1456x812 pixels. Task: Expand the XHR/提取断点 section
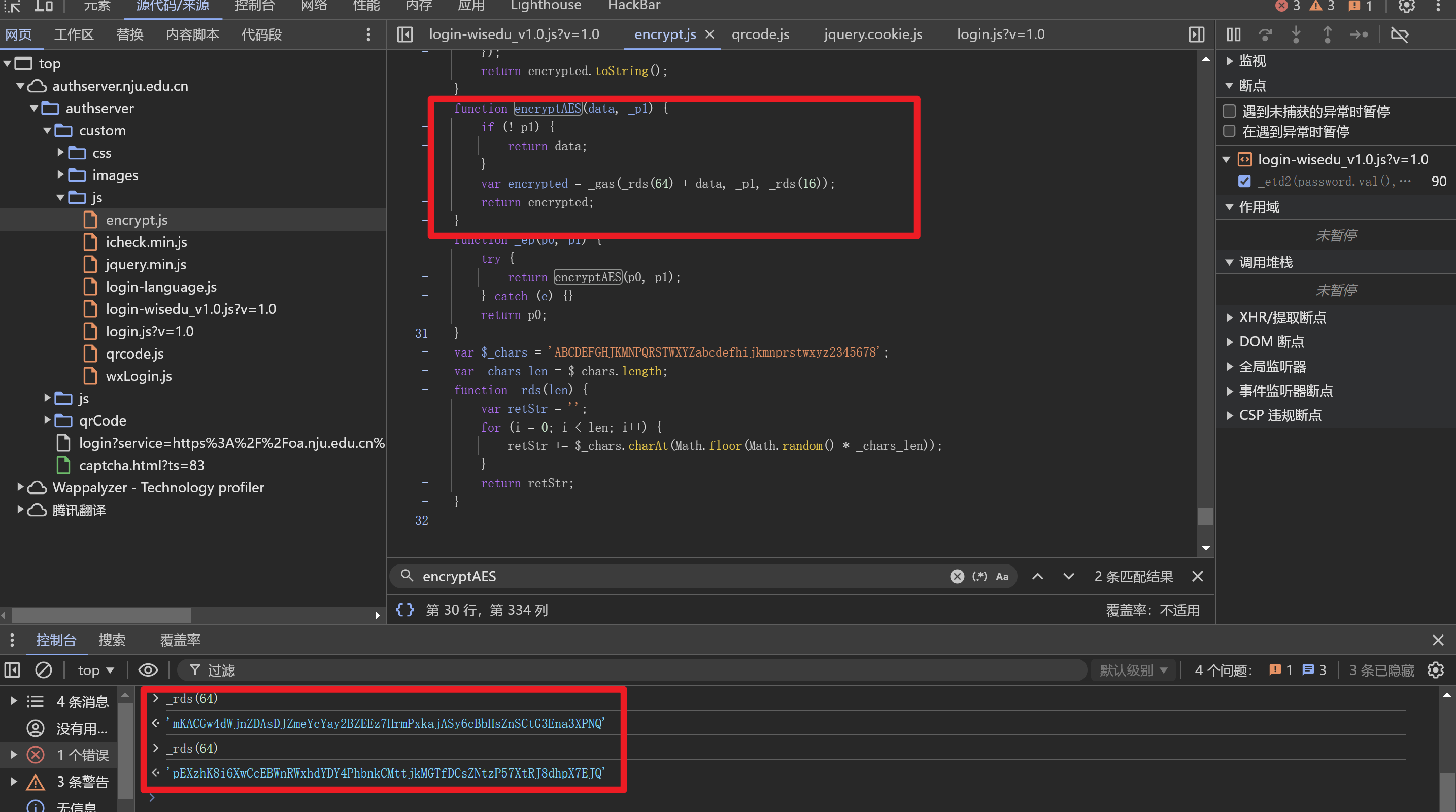point(1229,317)
